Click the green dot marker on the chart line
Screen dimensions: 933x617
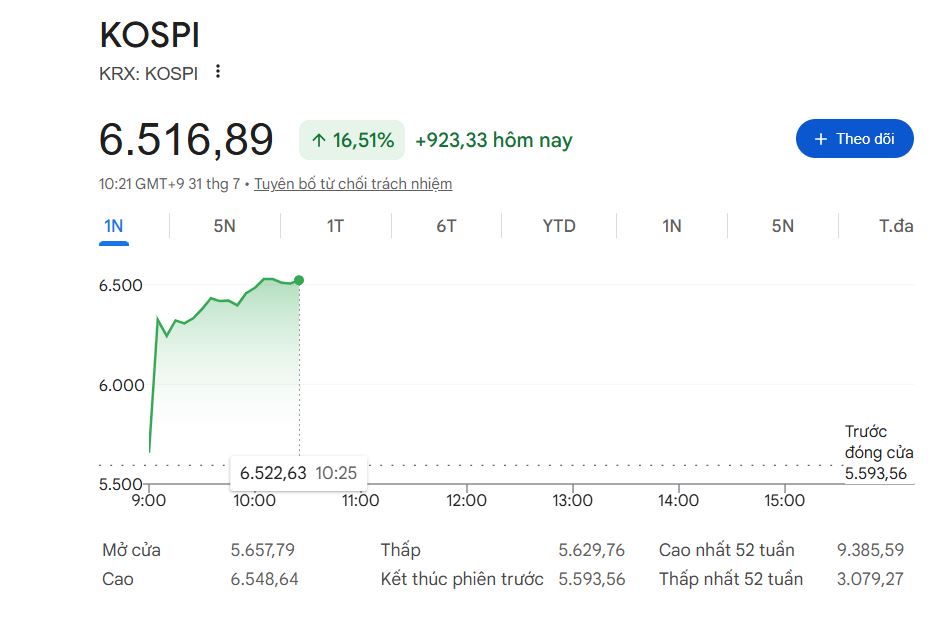[299, 280]
